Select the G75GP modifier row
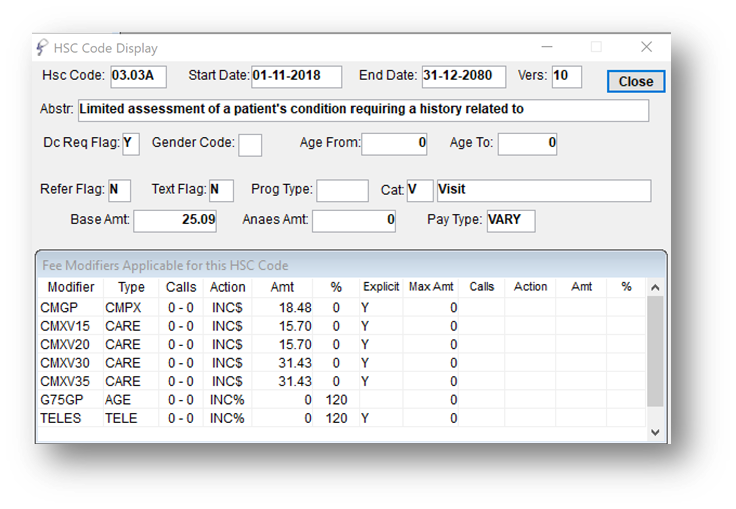The height and width of the screenshot is (509, 736). pos(342,400)
